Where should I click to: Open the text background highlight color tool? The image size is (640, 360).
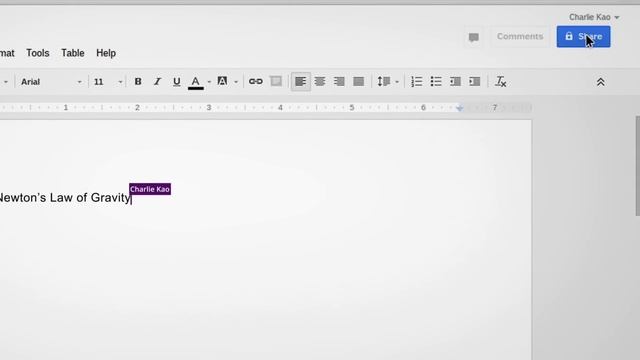(x=222, y=82)
